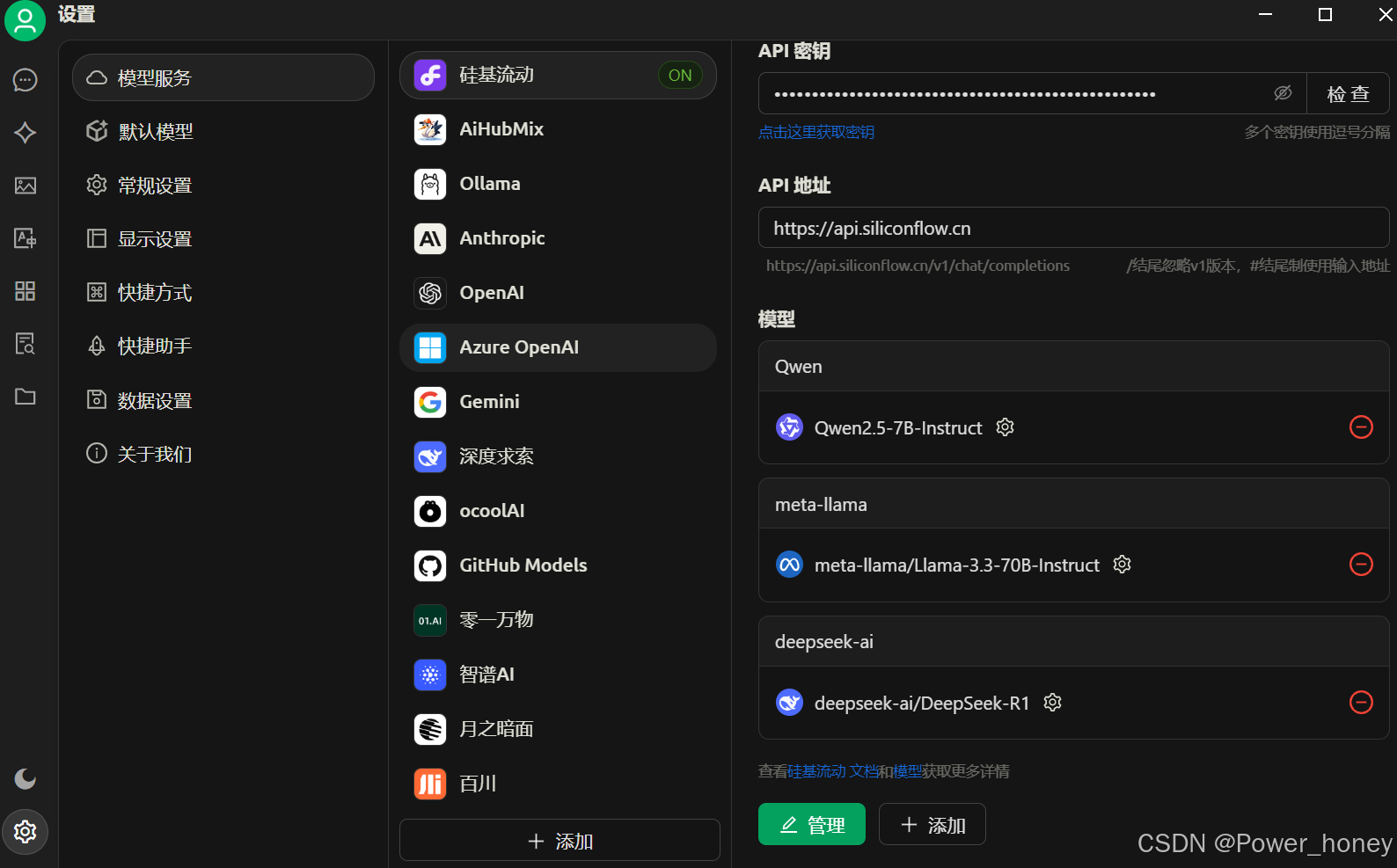Image resolution: width=1397 pixels, height=868 pixels.
Task: Open 数据设置 settings section
Action: 223,401
